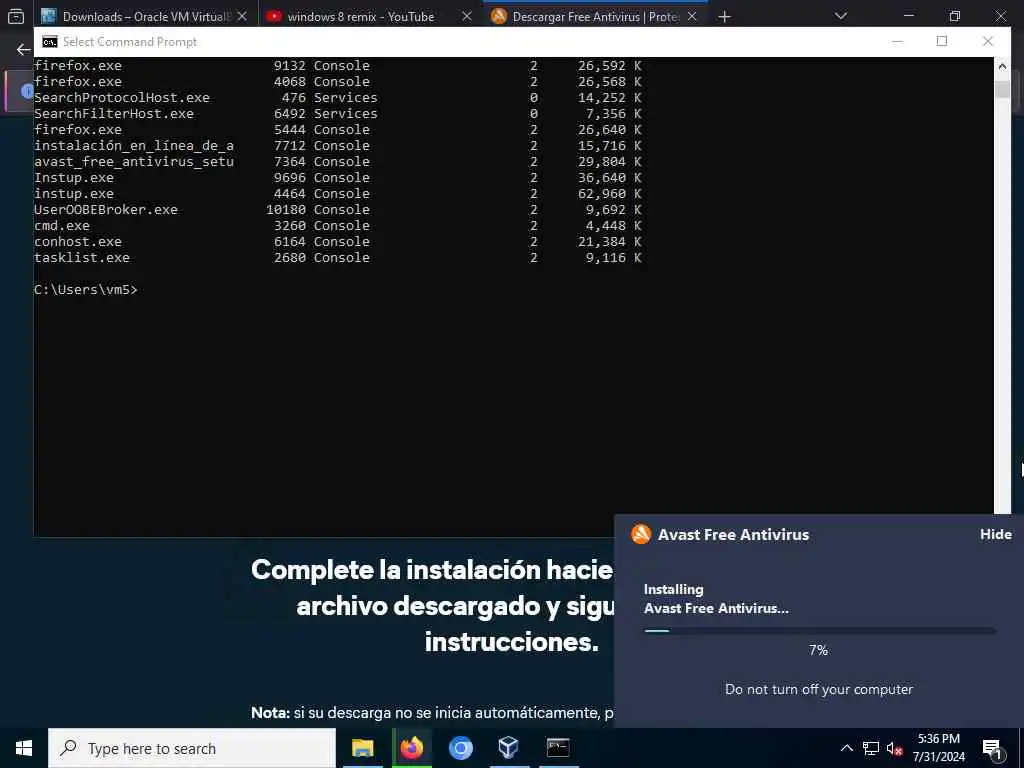Maximize the Command Prompt window
The image size is (1024, 768).
coord(942,41)
